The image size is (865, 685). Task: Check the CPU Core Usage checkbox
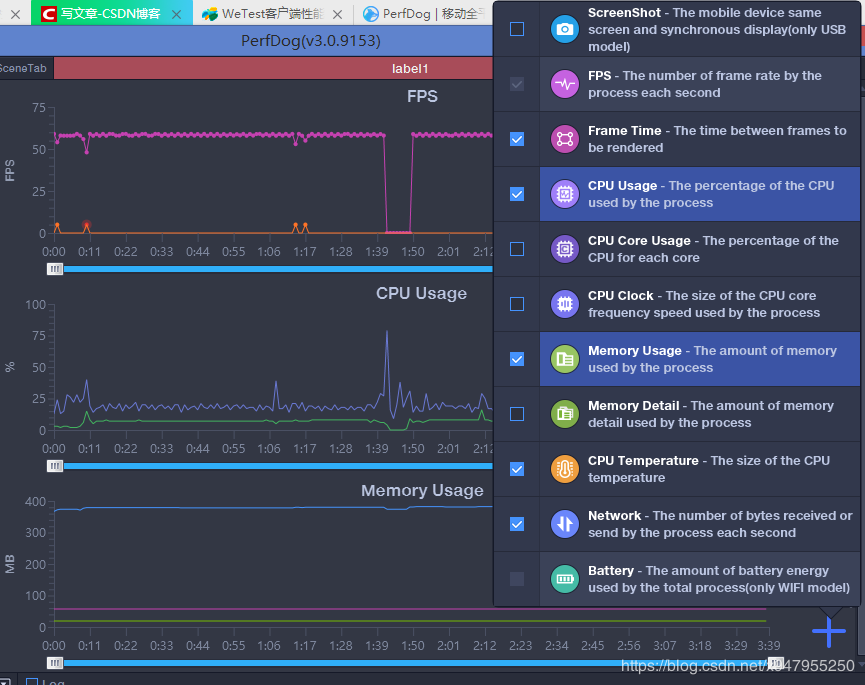click(x=517, y=249)
